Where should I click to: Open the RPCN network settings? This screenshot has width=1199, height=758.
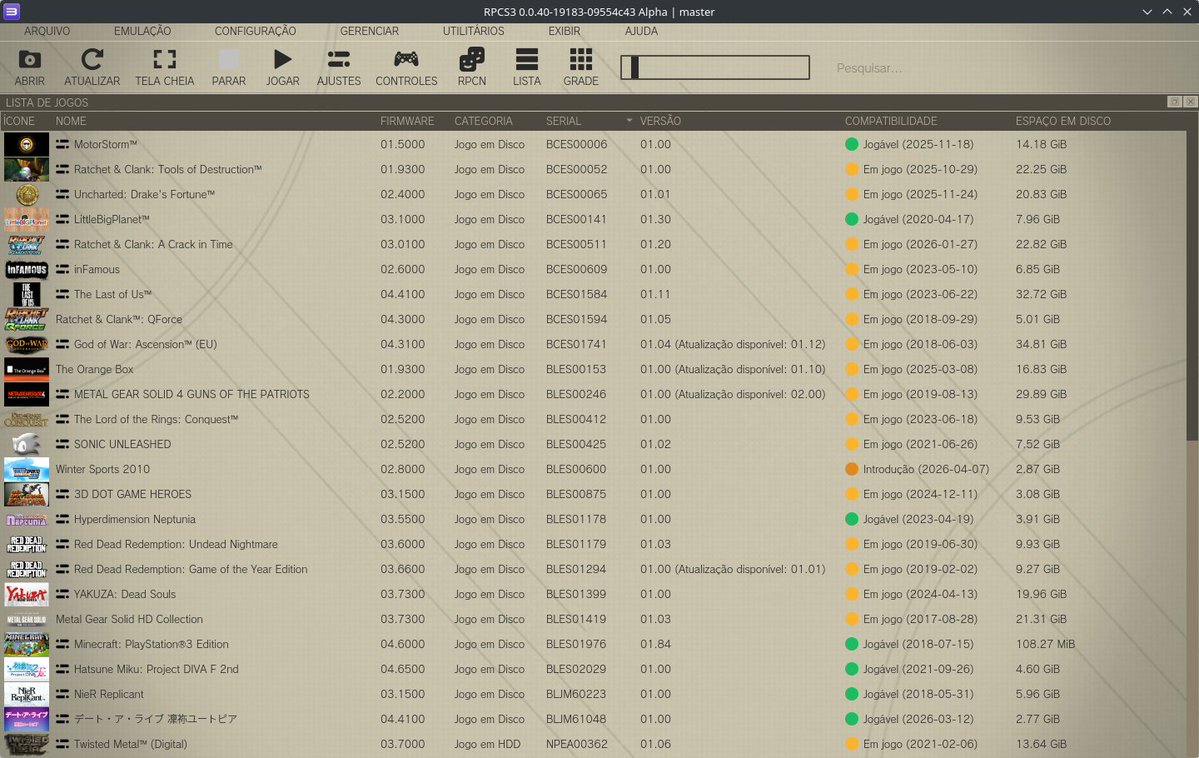click(x=472, y=67)
